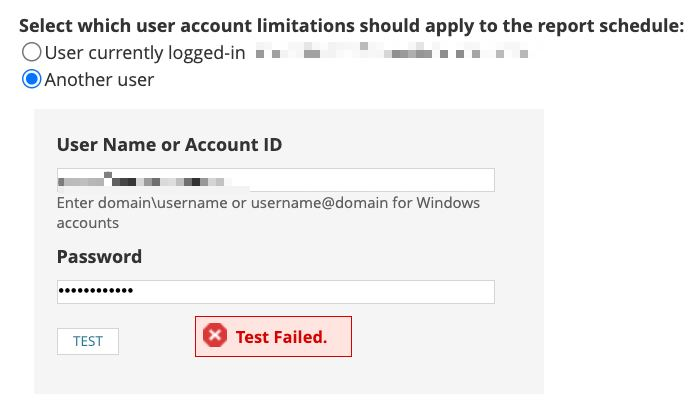Click the "Password" field label
This screenshot has height=414, width=694.
pyautogui.click(x=99, y=257)
